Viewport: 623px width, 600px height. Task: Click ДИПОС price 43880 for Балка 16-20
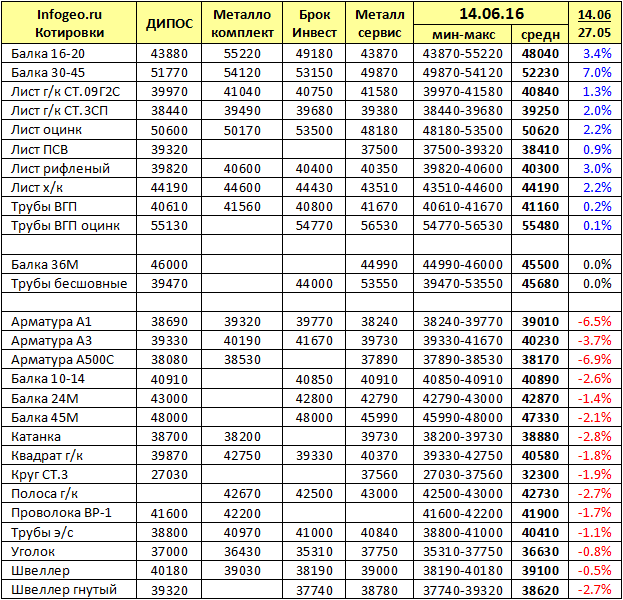tap(169, 54)
